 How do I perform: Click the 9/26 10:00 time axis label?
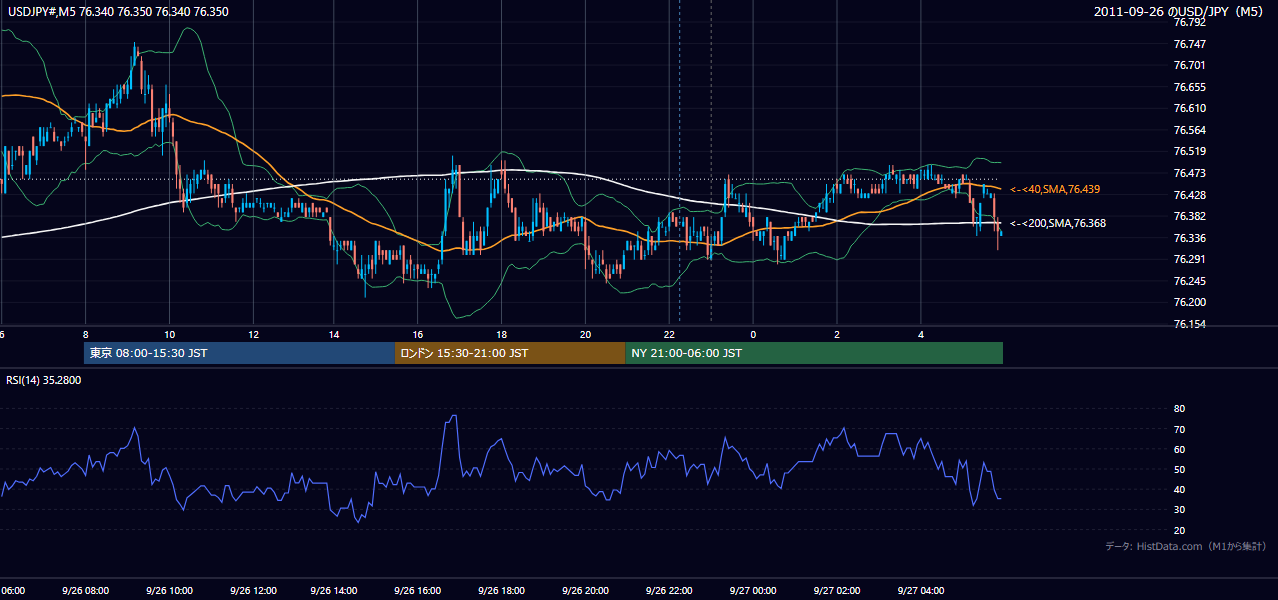[169, 590]
